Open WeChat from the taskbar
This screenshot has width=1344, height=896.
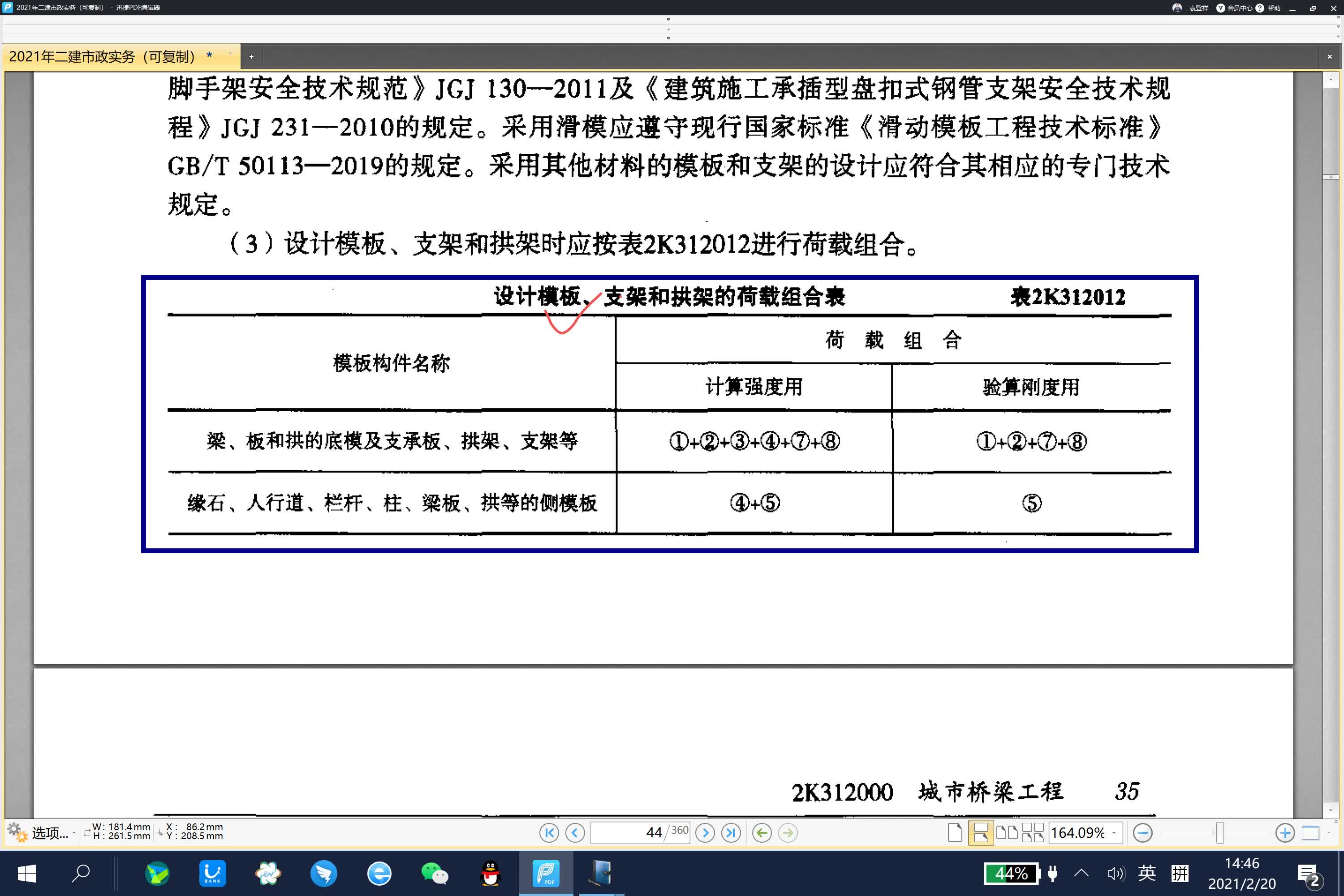(x=434, y=873)
